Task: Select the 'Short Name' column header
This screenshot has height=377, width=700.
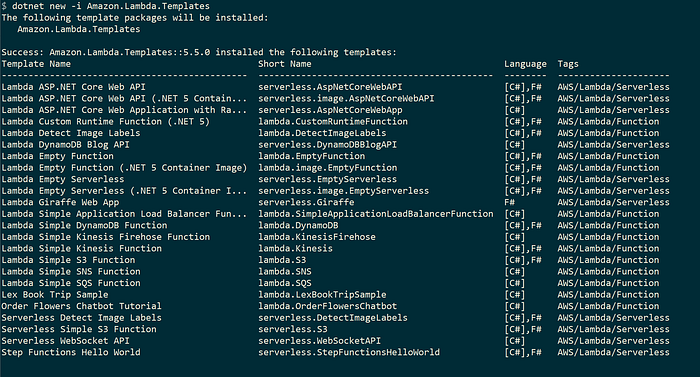Action: coord(285,64)
